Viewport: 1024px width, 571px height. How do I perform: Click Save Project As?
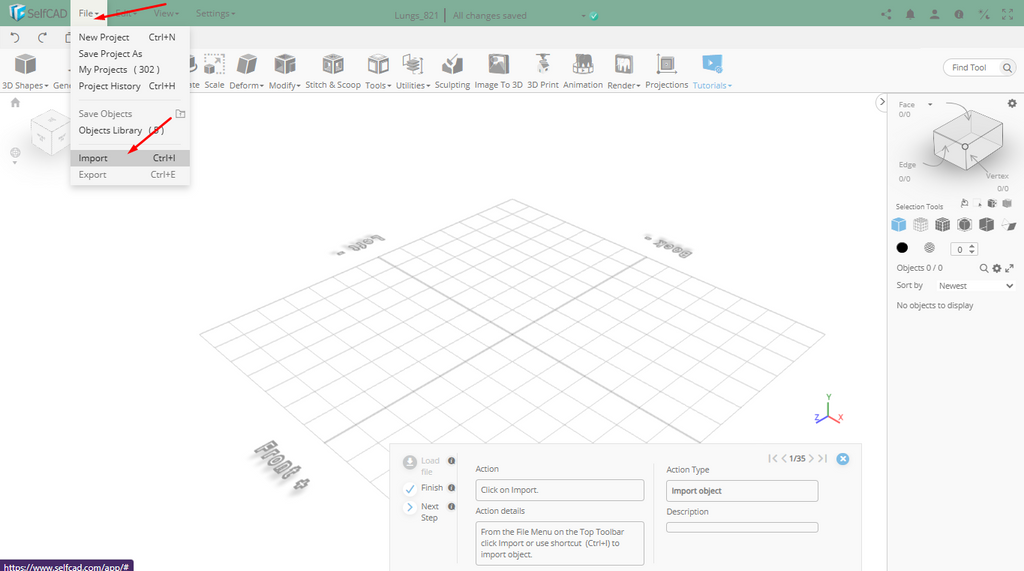pos(130,54)
